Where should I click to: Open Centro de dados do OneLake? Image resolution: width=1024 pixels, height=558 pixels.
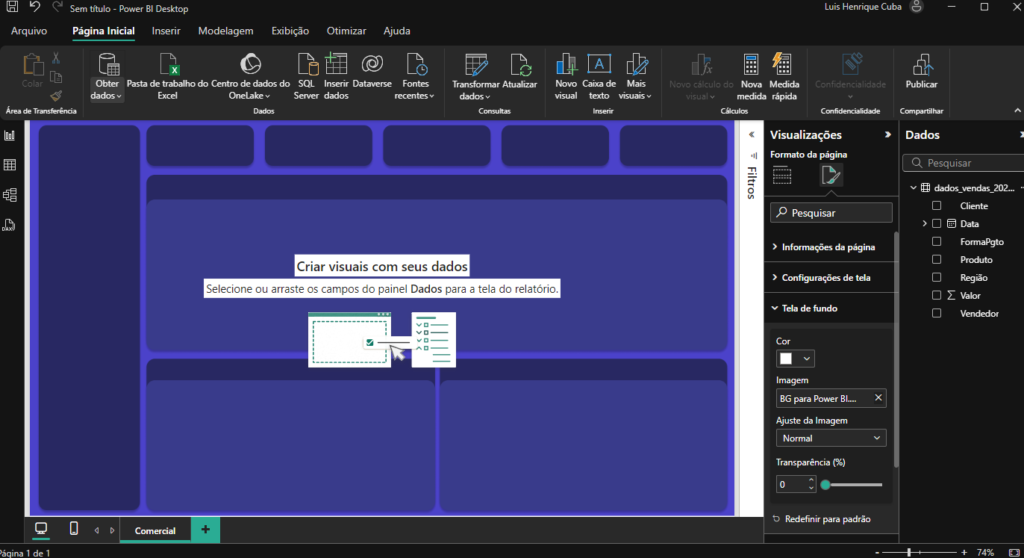tap(250, 77)
